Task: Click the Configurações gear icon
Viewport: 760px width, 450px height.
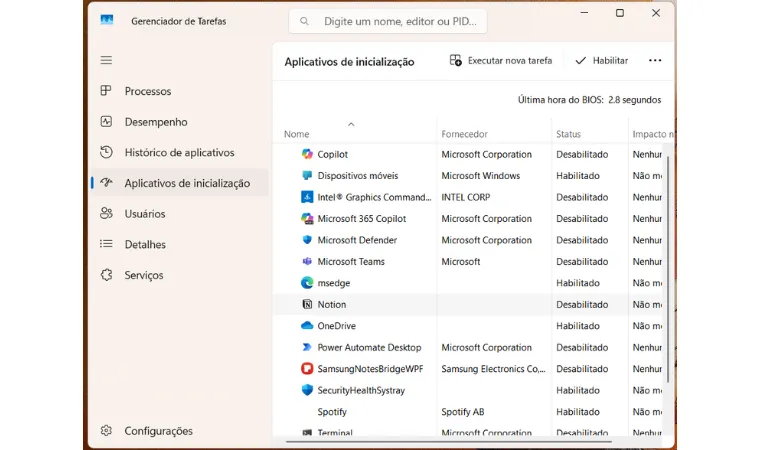Action: 106,431
